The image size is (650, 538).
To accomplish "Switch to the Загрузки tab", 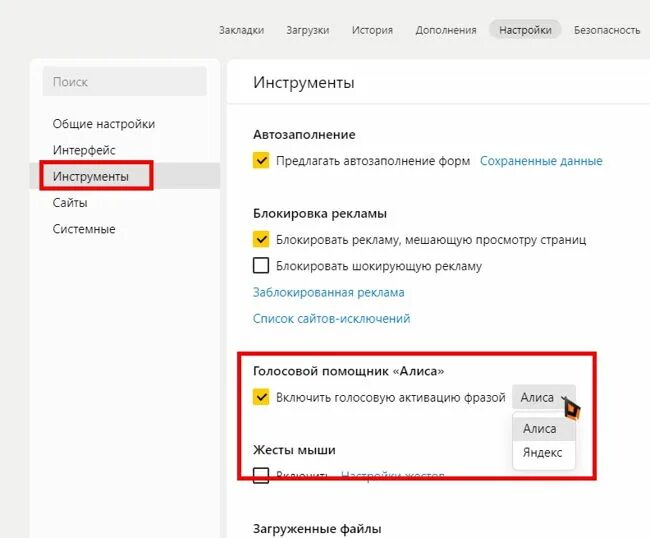I will [x=308, y=30].
